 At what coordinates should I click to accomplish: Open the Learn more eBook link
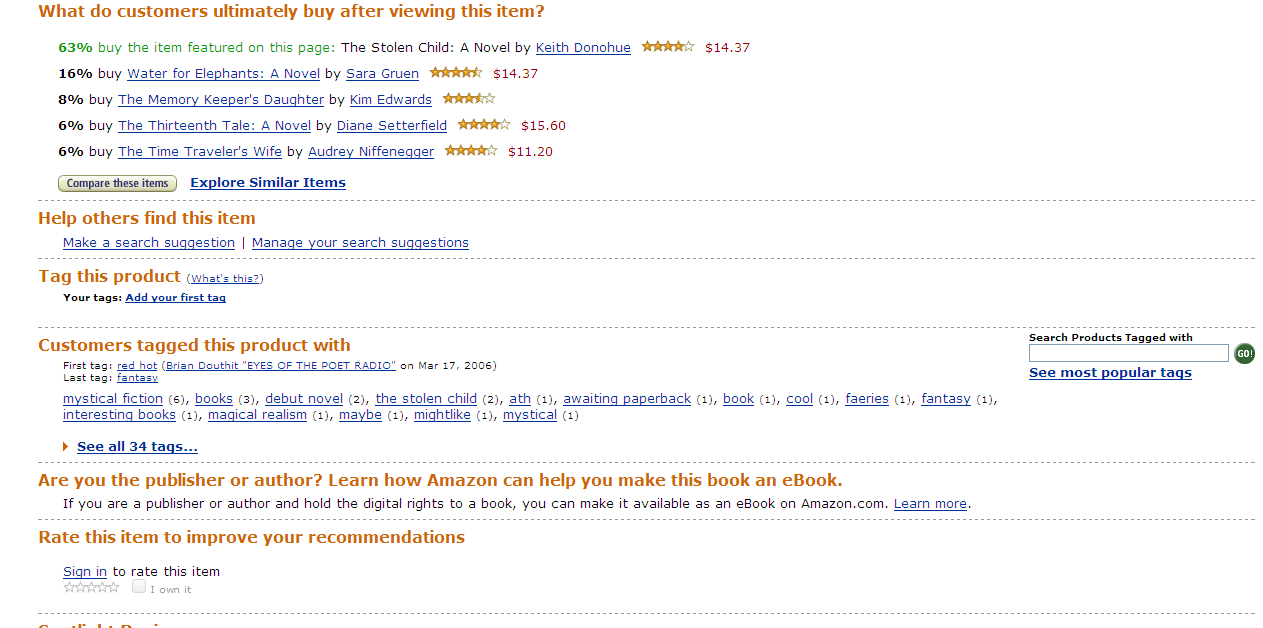tap(930, 504)
